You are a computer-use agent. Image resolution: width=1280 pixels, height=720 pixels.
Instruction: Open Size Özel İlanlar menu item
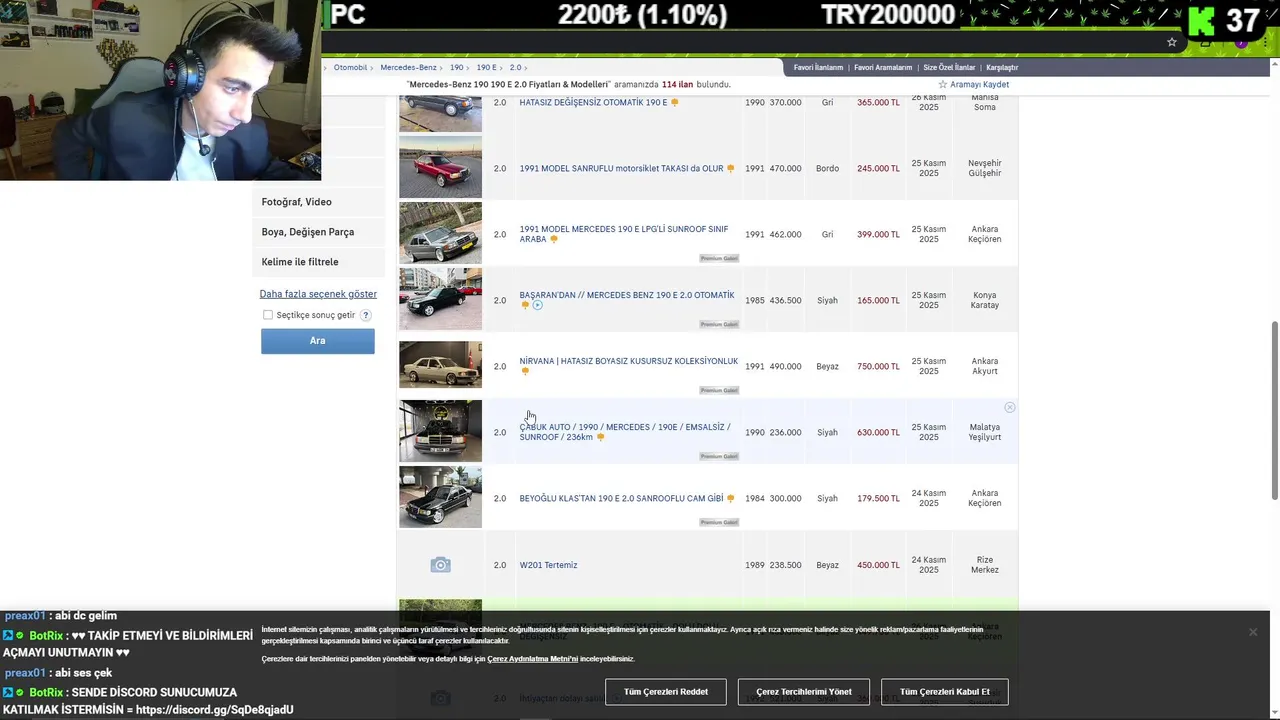point(949,68)
